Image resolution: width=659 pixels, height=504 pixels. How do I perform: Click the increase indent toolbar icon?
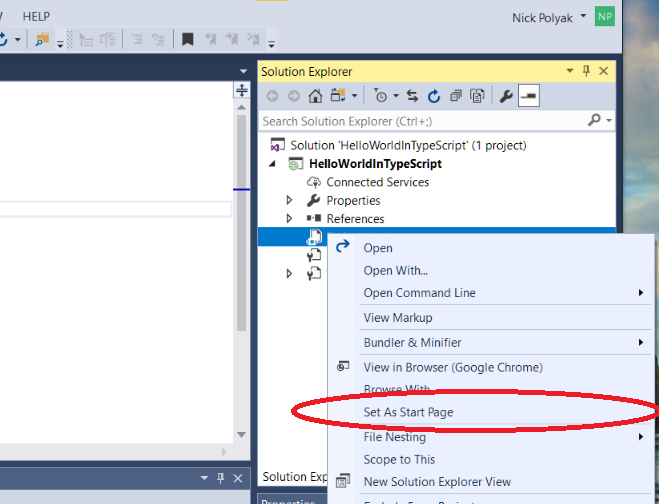pyautogui.click(x=137, y=40)
